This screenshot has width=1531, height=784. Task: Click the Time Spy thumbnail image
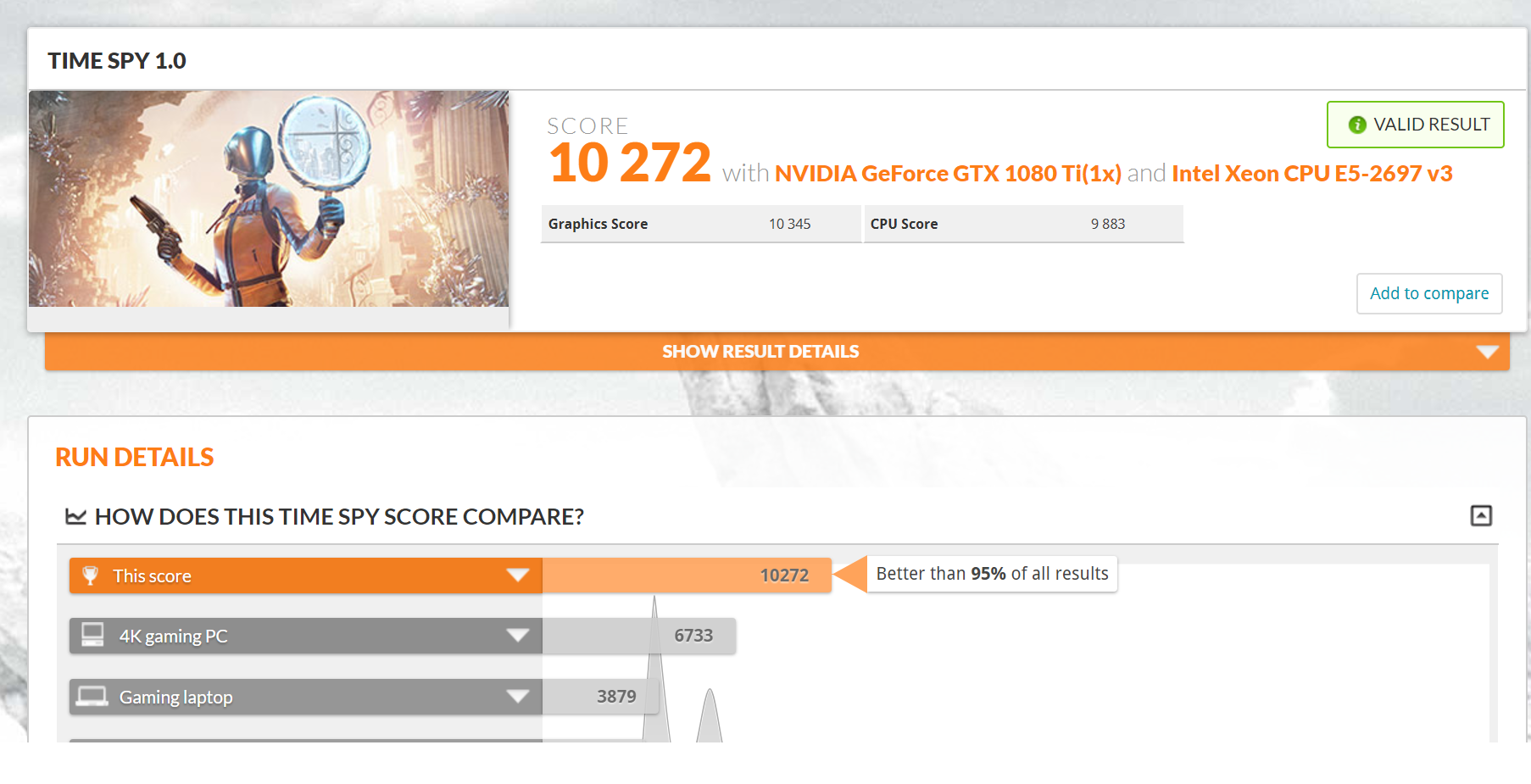pyautogui.click(x=269, y=198)
